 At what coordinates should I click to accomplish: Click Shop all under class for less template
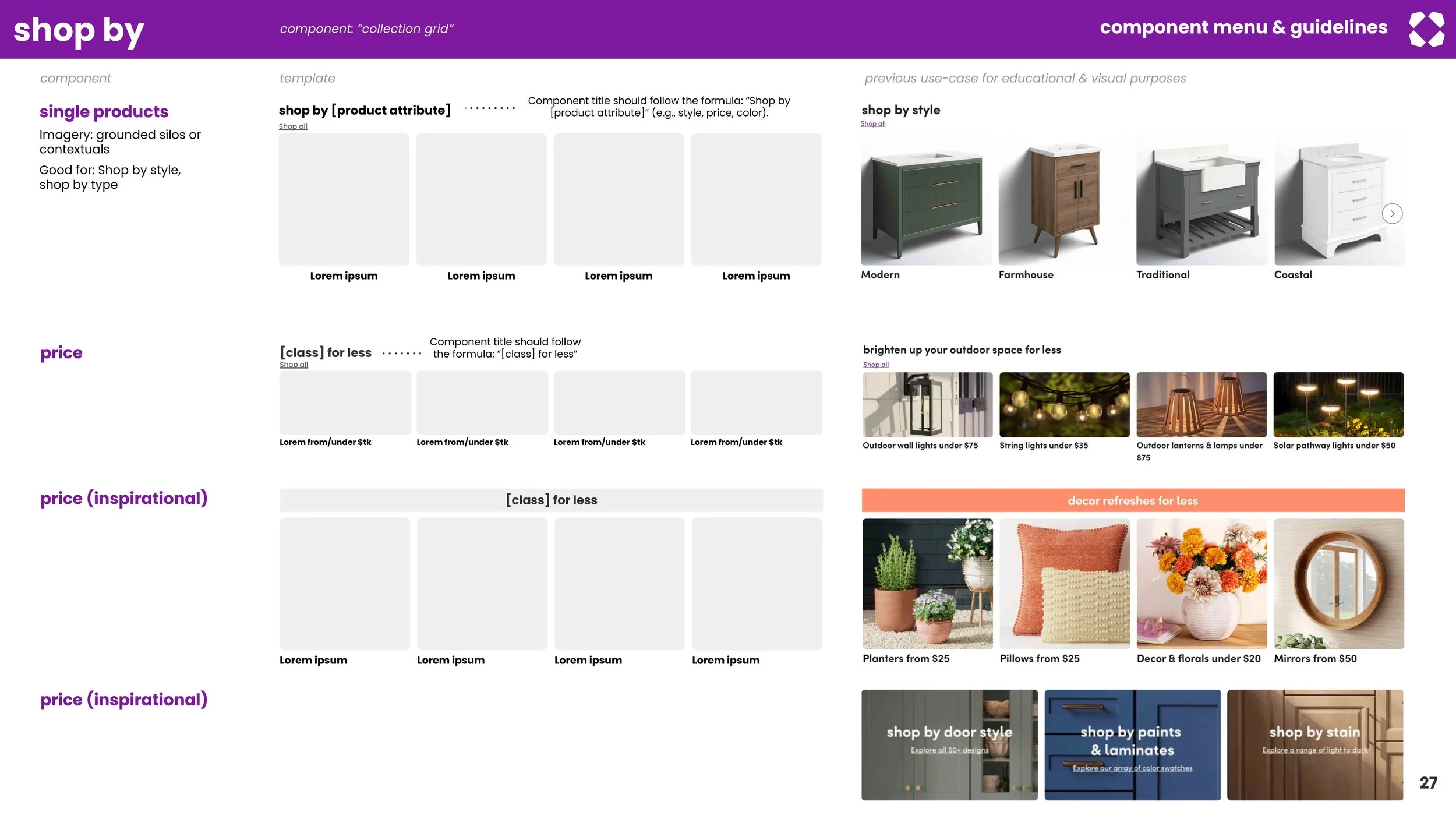[294, 365]
